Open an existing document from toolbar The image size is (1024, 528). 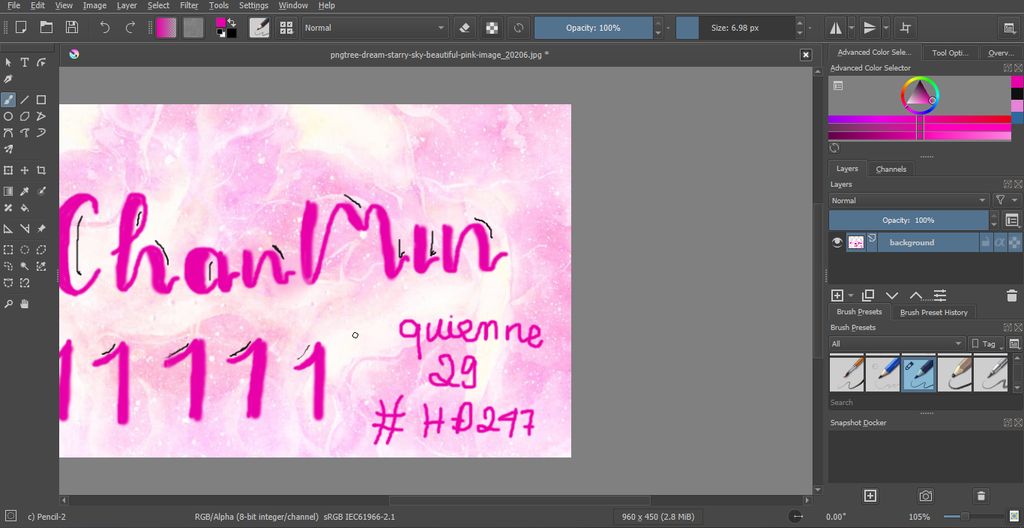tap(46, 27)
